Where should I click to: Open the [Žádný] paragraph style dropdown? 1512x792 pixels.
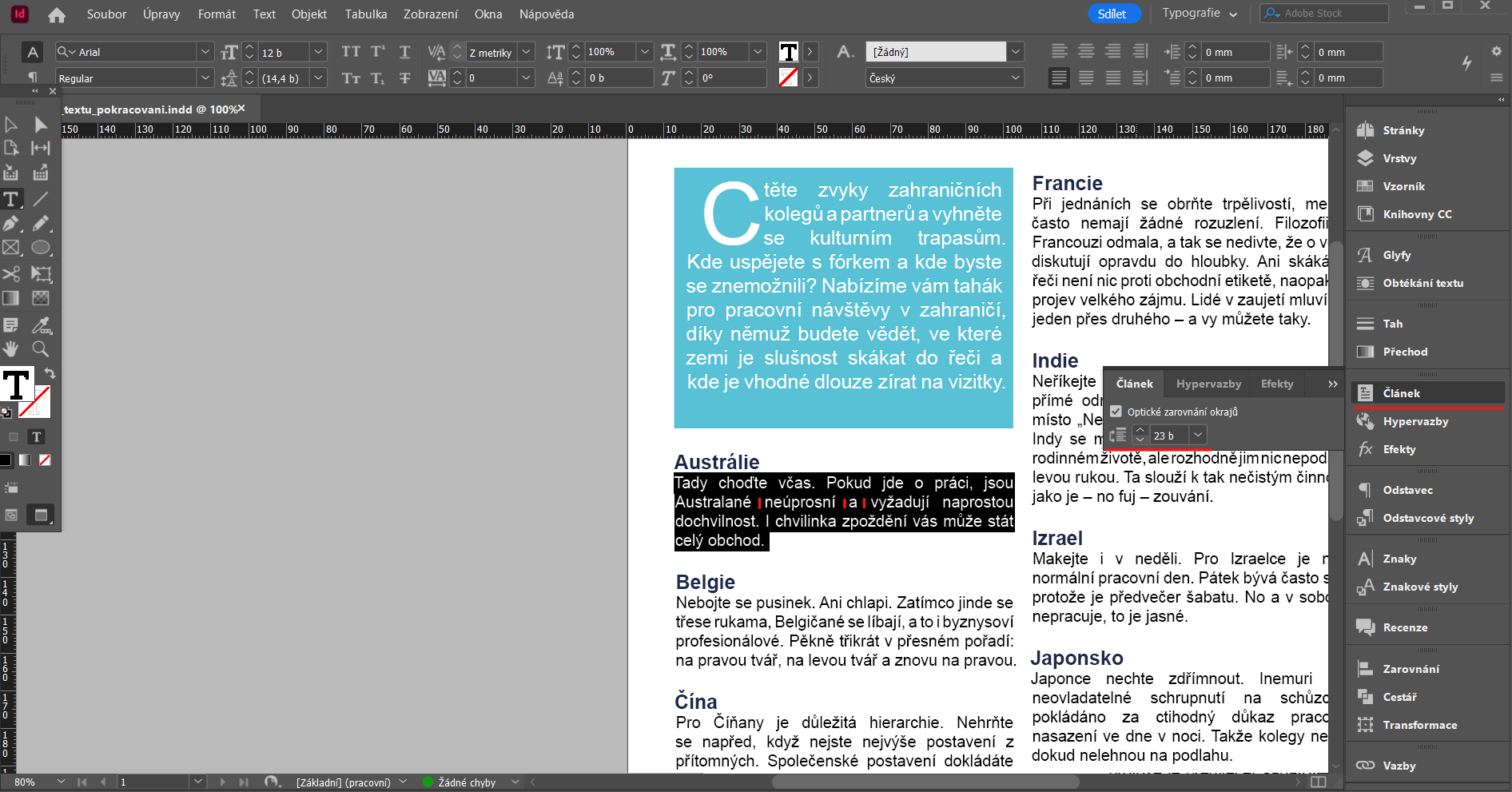click(1015, 51)
